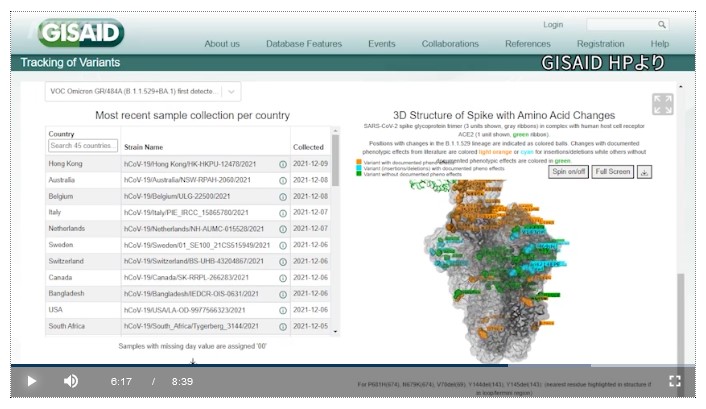
Task: Play the video
Action: 31,381
